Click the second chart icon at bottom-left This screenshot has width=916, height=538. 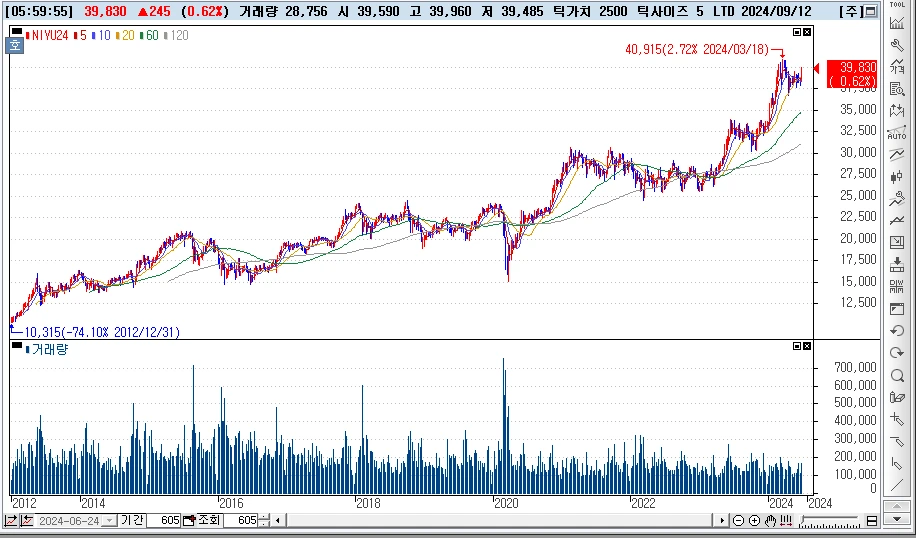point(26,520)
